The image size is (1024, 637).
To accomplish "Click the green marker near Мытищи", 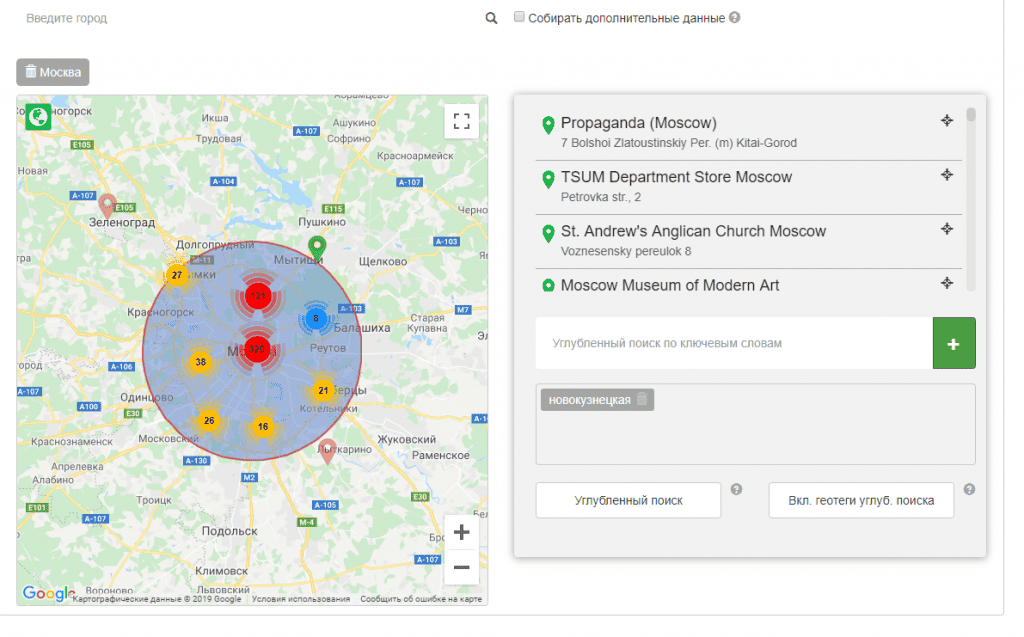I will [x=317, y=246].
